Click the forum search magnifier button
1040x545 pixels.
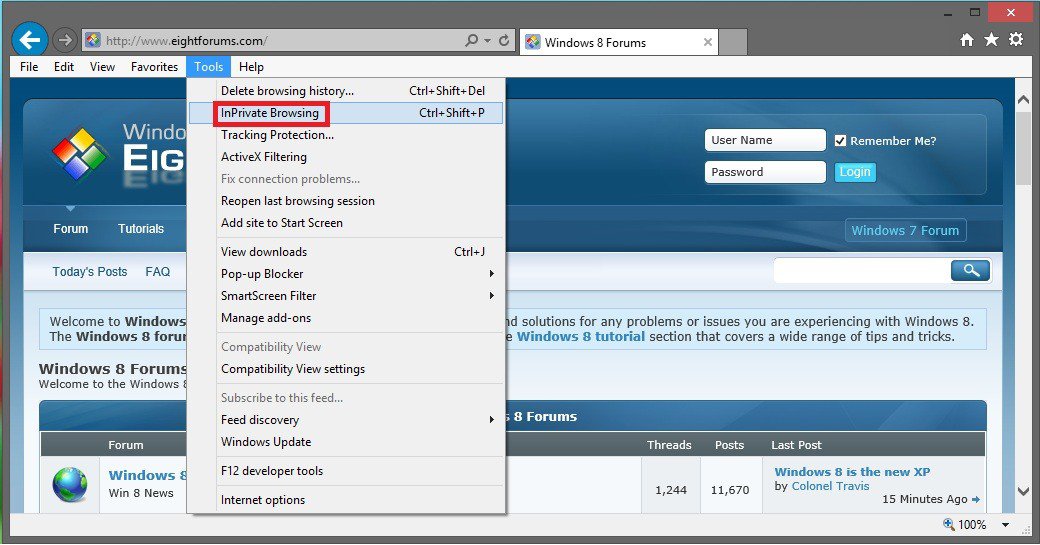coord(970,270)
